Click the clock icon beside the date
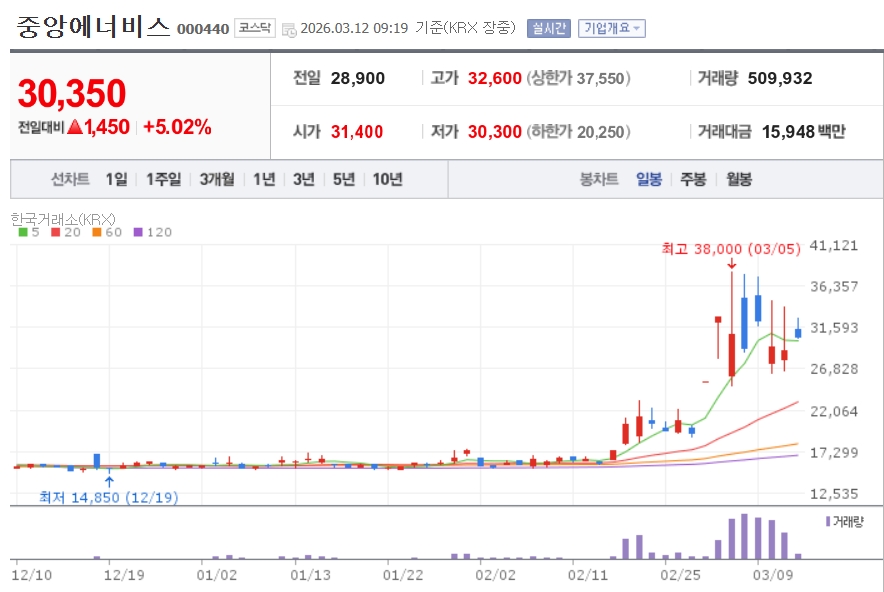This screenshot has width=884, height=592. point(289,30)
